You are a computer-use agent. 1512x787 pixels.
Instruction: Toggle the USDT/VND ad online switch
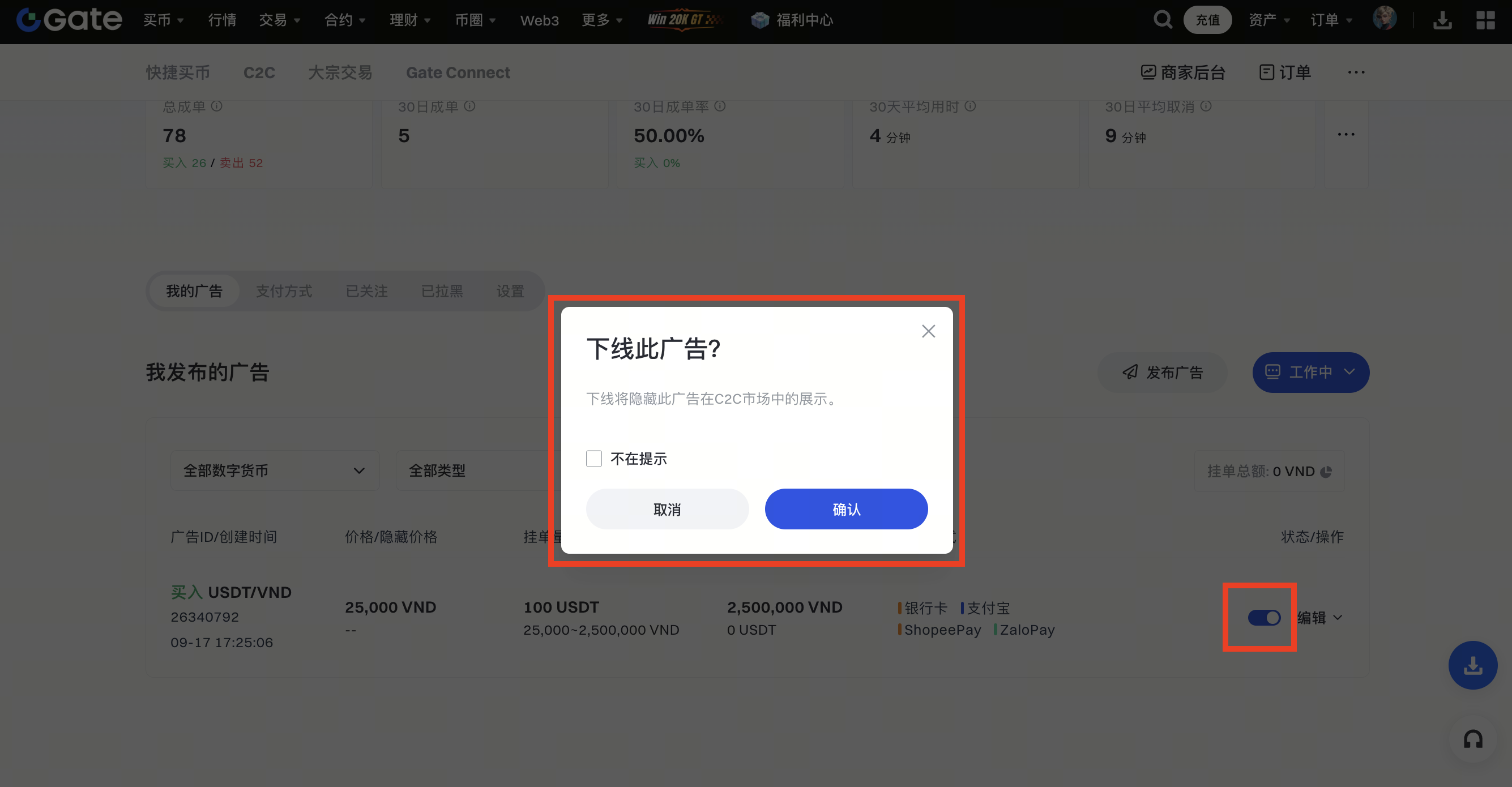(1264, 617)
